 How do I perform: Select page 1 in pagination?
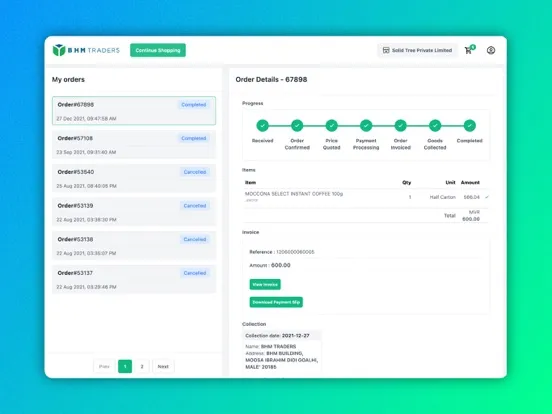125,366
